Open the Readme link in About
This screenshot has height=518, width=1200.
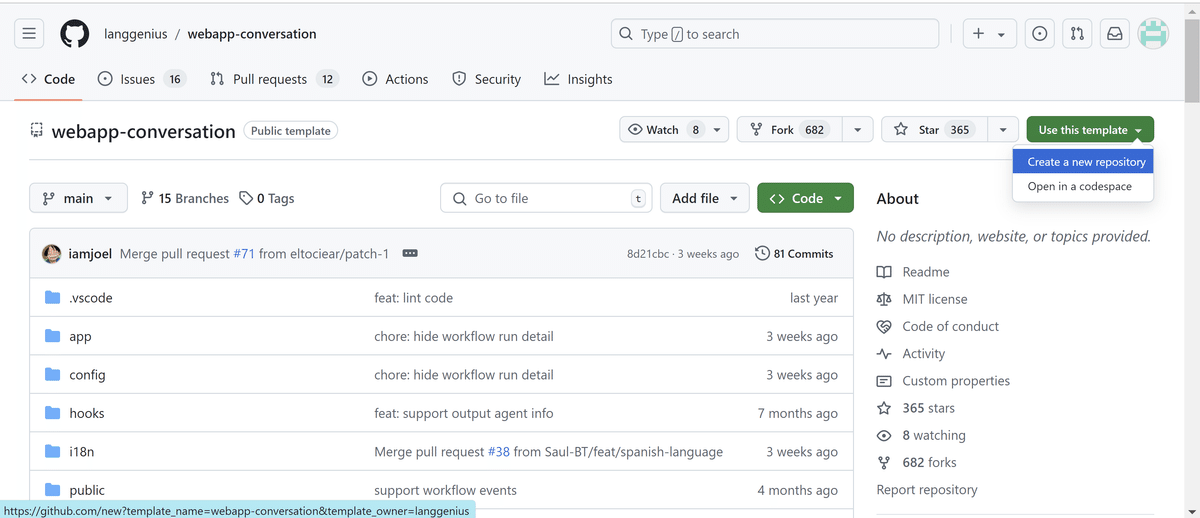(x=913, y=272)
